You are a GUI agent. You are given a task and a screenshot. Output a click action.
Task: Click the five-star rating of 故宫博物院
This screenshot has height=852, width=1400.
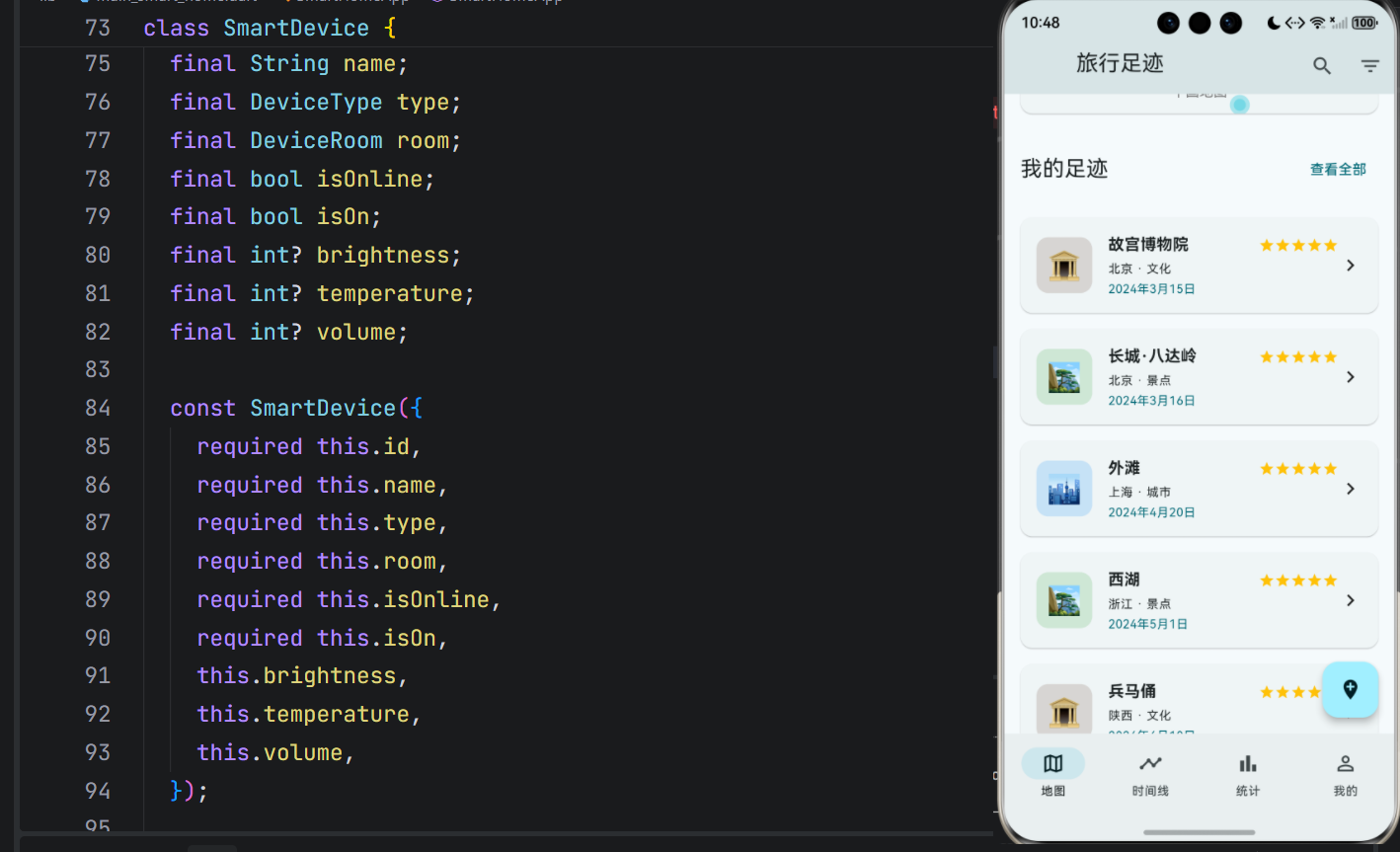pyautogui.click(x=1298, y=245)
